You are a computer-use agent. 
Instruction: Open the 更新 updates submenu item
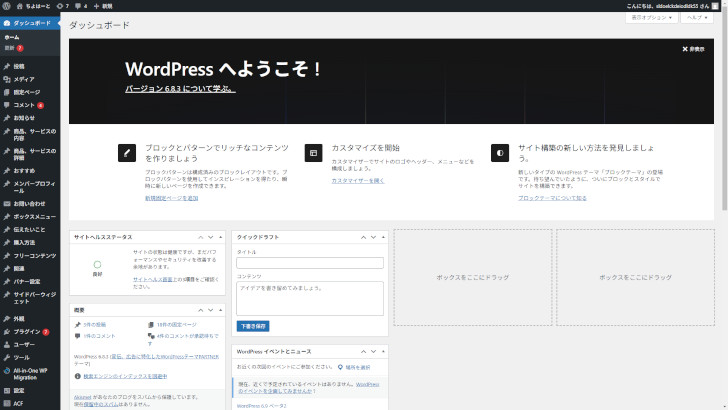13,48
